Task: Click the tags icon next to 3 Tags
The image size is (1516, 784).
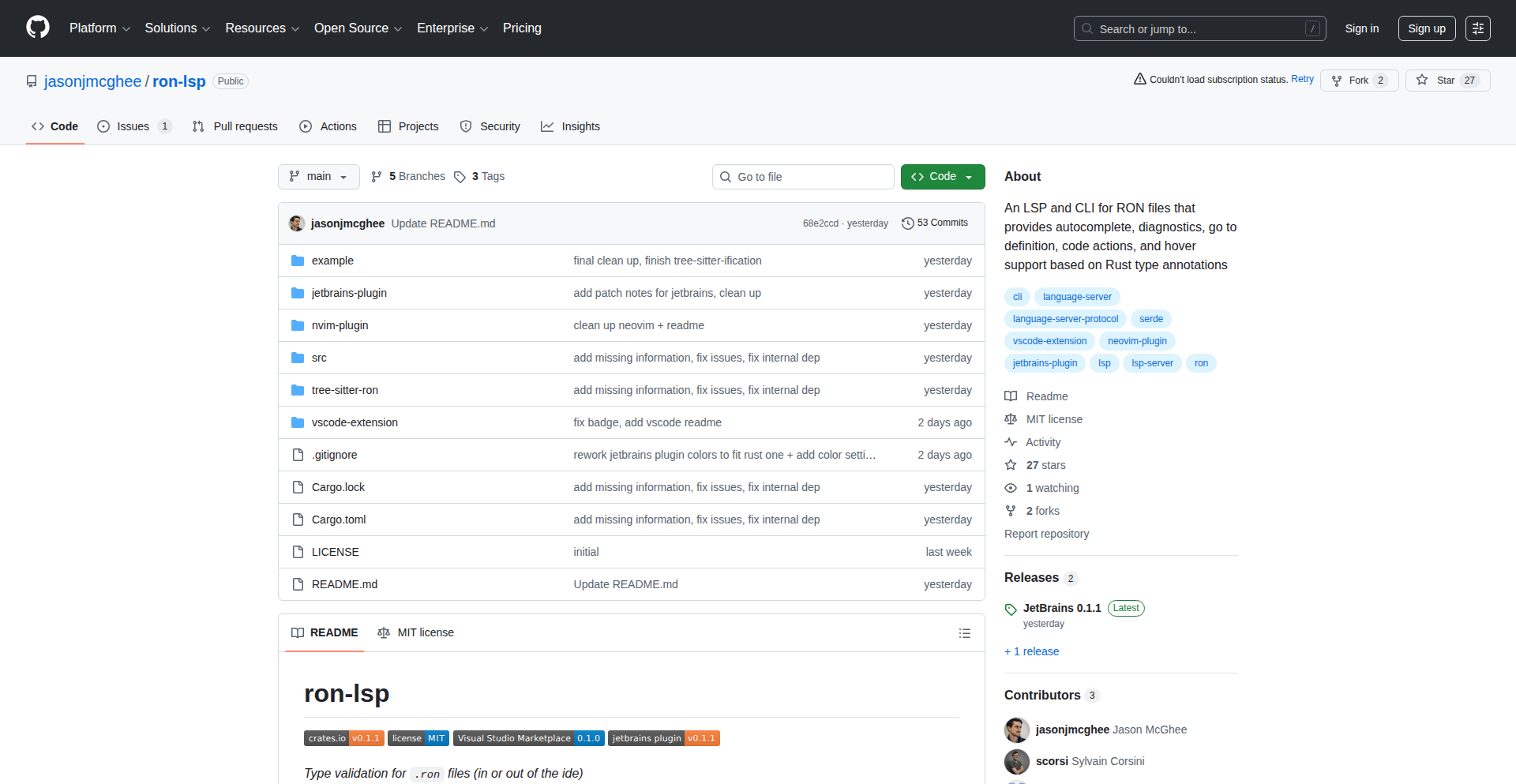Action: coord(460,177)
